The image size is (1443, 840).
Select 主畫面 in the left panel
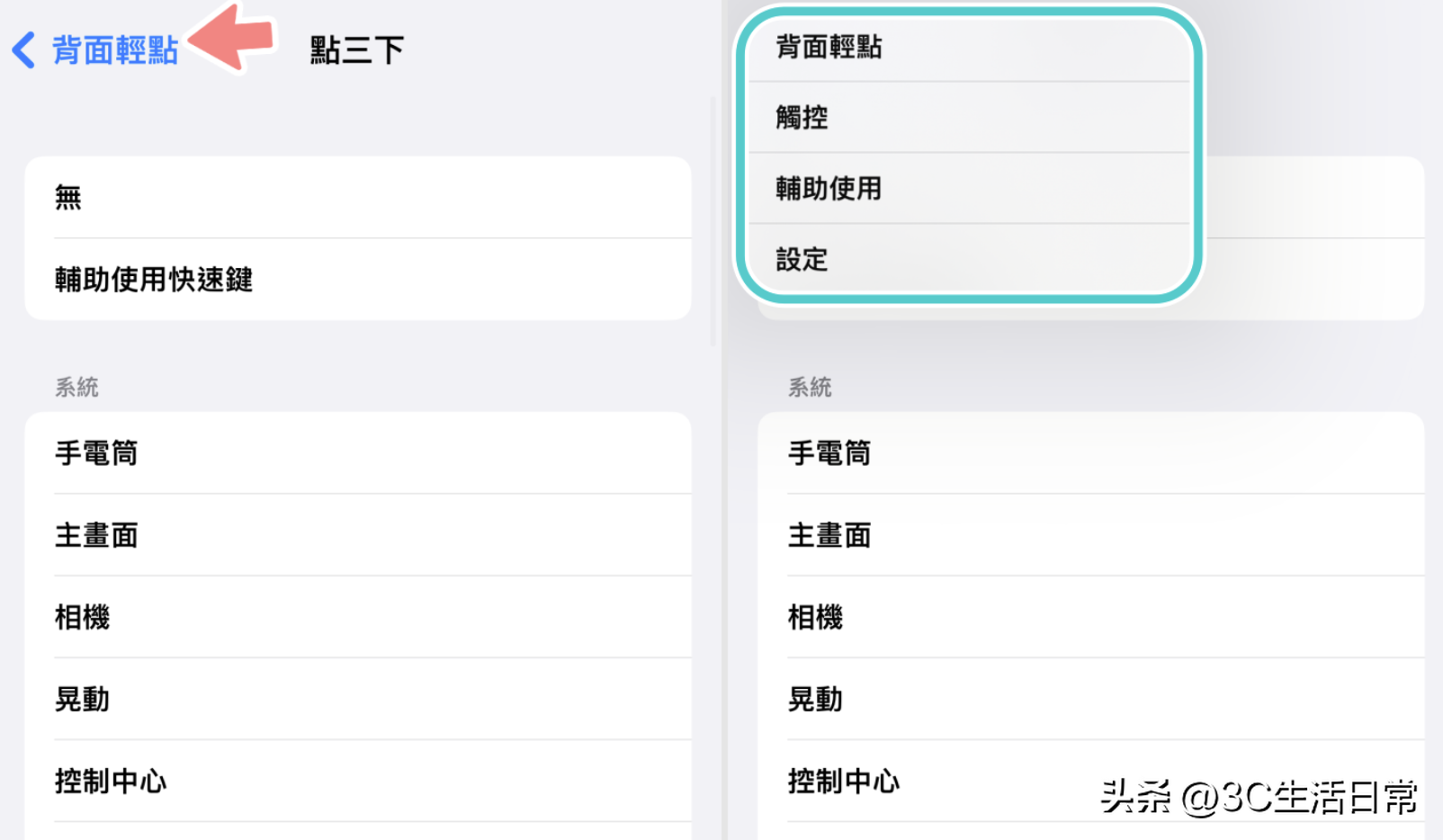358,535
